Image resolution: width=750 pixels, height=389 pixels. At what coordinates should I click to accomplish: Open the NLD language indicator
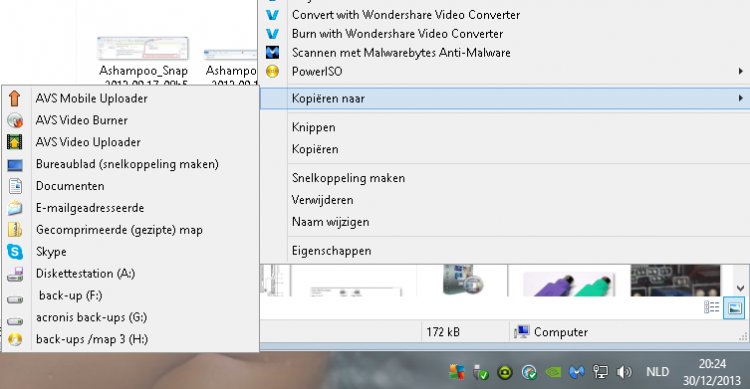(x=657, y=372)
